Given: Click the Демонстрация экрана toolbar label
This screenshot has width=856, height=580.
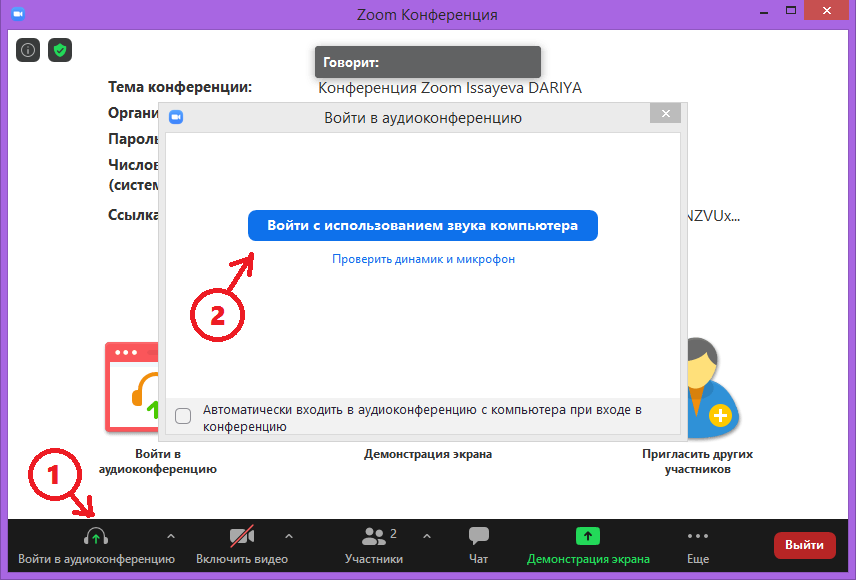Looking at the screenshot, I should coord(588,559).
